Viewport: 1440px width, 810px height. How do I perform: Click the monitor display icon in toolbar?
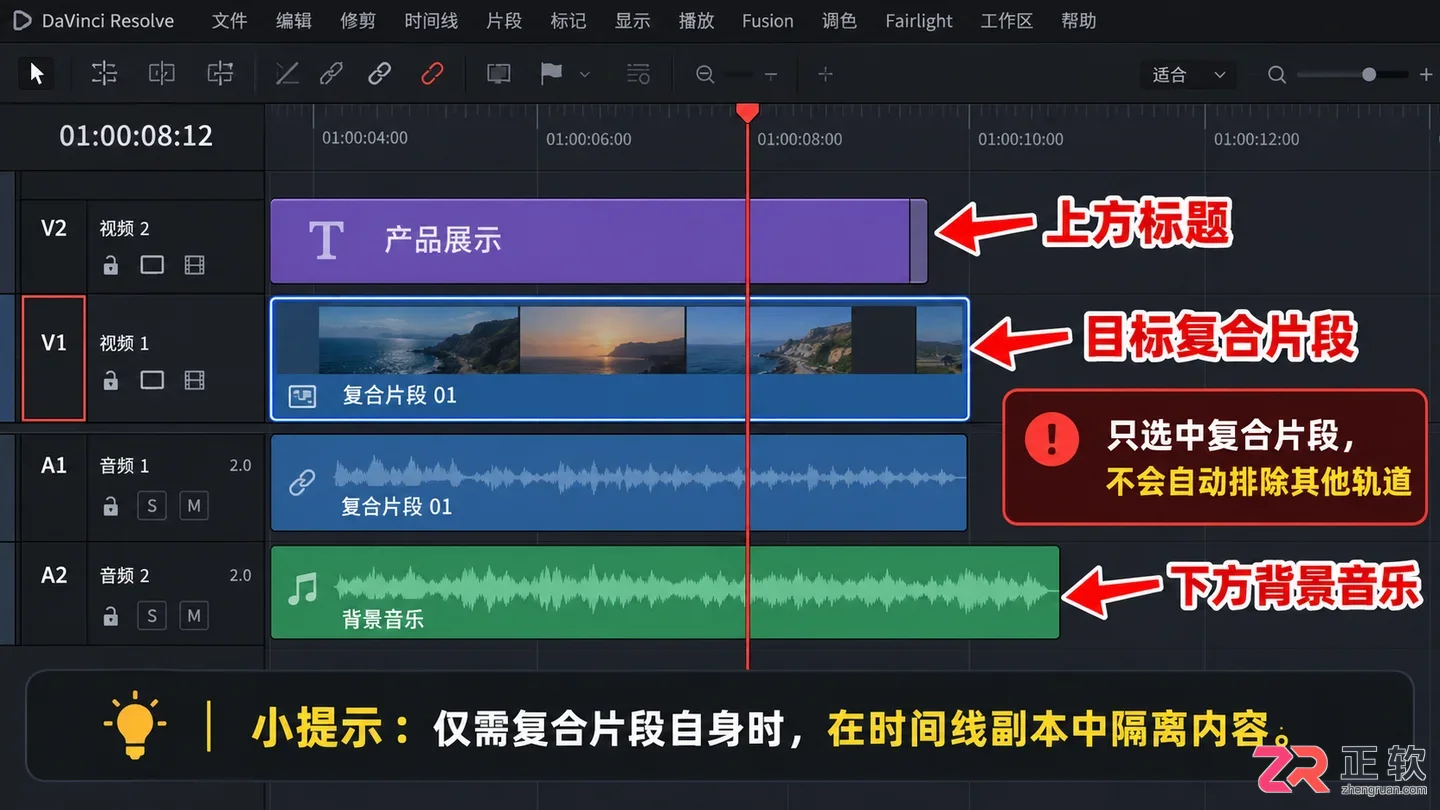coord(498,74)
